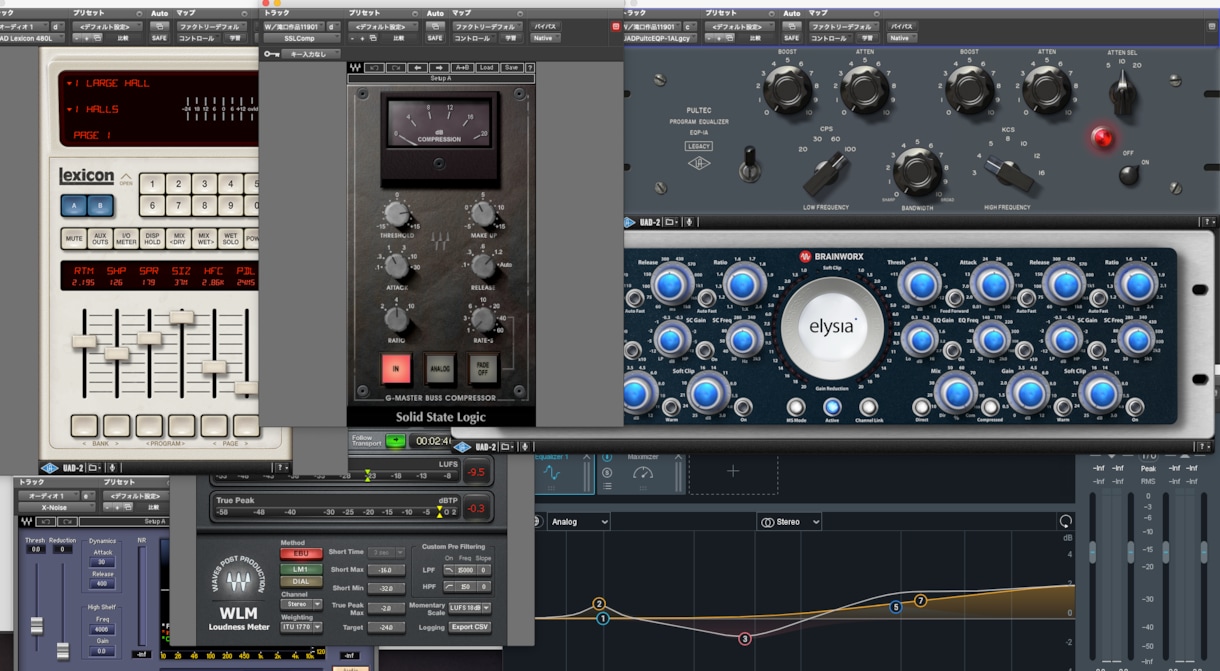Open the Momentary Scale LUFS 18dB dropdown

pyautogui.click(x=469, y=607)
